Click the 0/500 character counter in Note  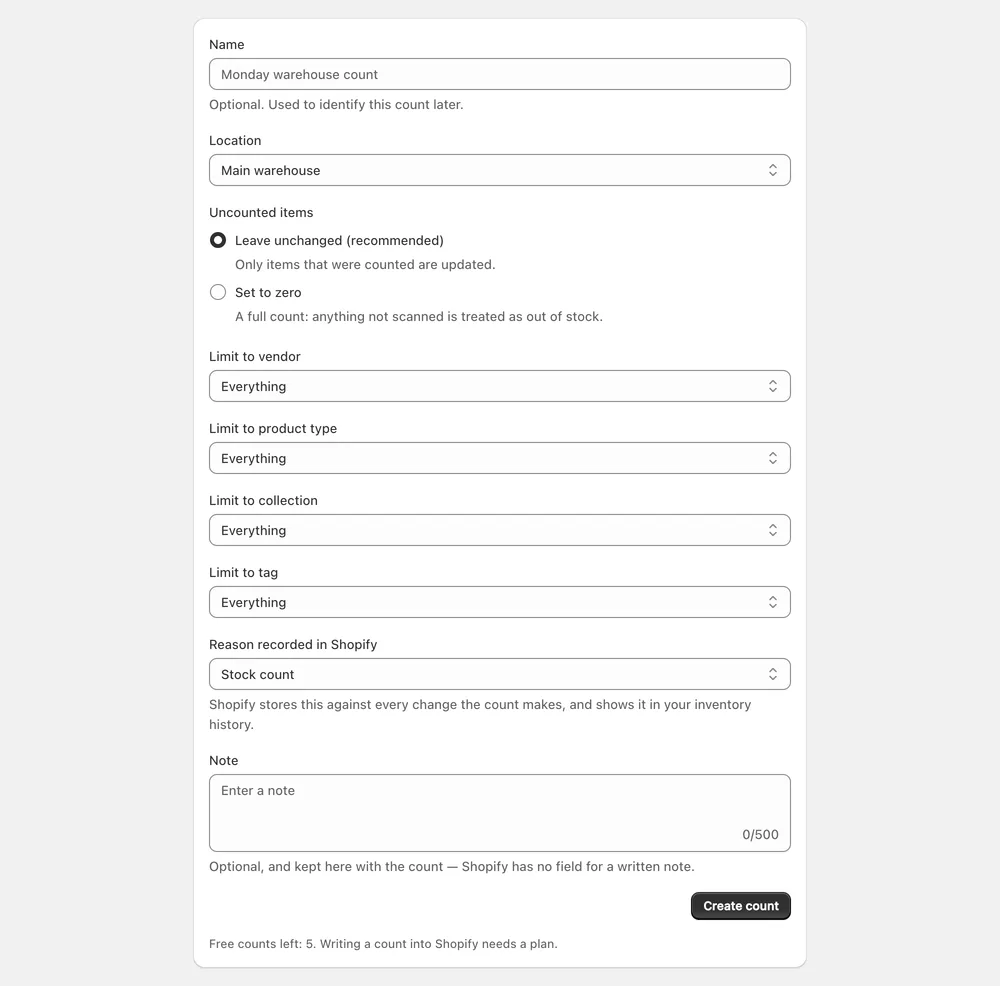(760, 835)
